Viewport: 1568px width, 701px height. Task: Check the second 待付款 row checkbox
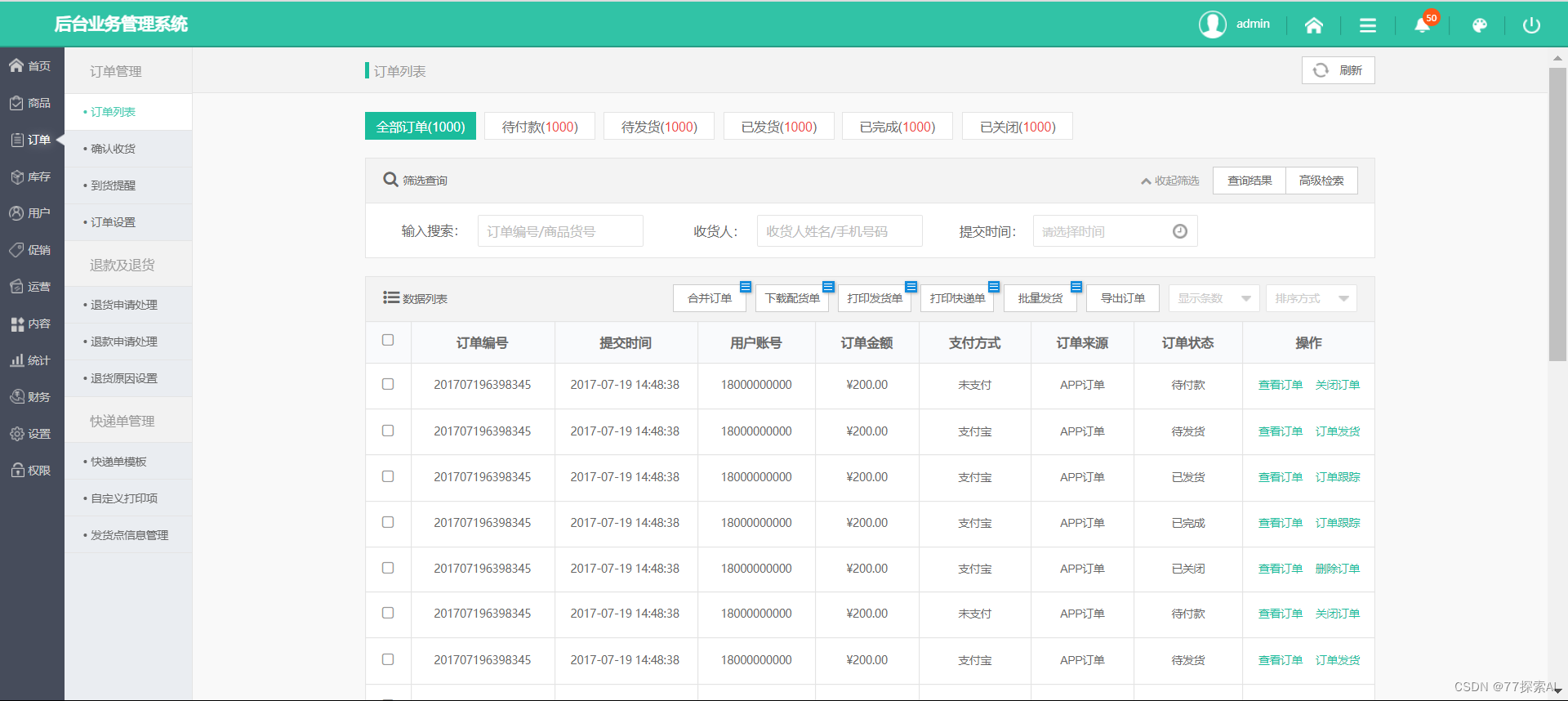pyautogui.click(x=388, y=613)
